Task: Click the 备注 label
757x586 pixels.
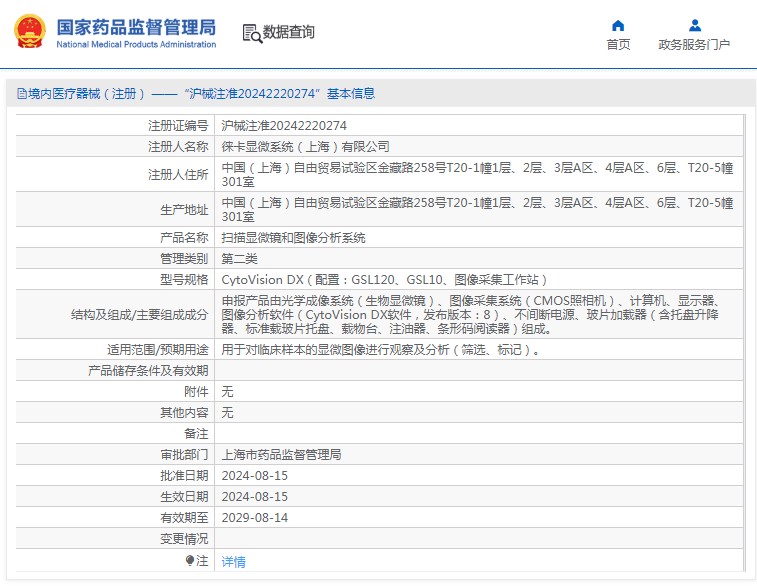Action: click(196, 433)
